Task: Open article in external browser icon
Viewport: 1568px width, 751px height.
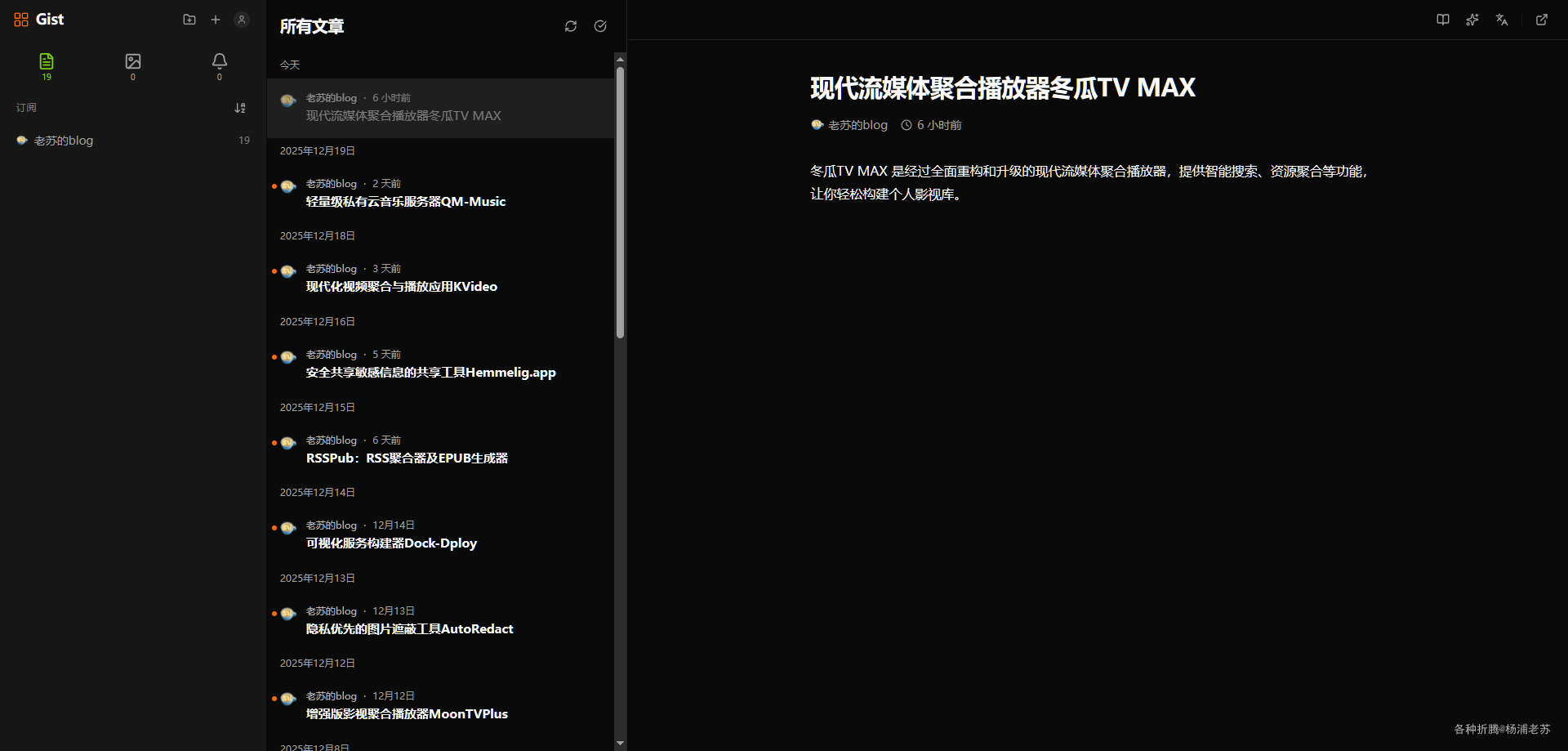Action: (x=1542, y=20)
